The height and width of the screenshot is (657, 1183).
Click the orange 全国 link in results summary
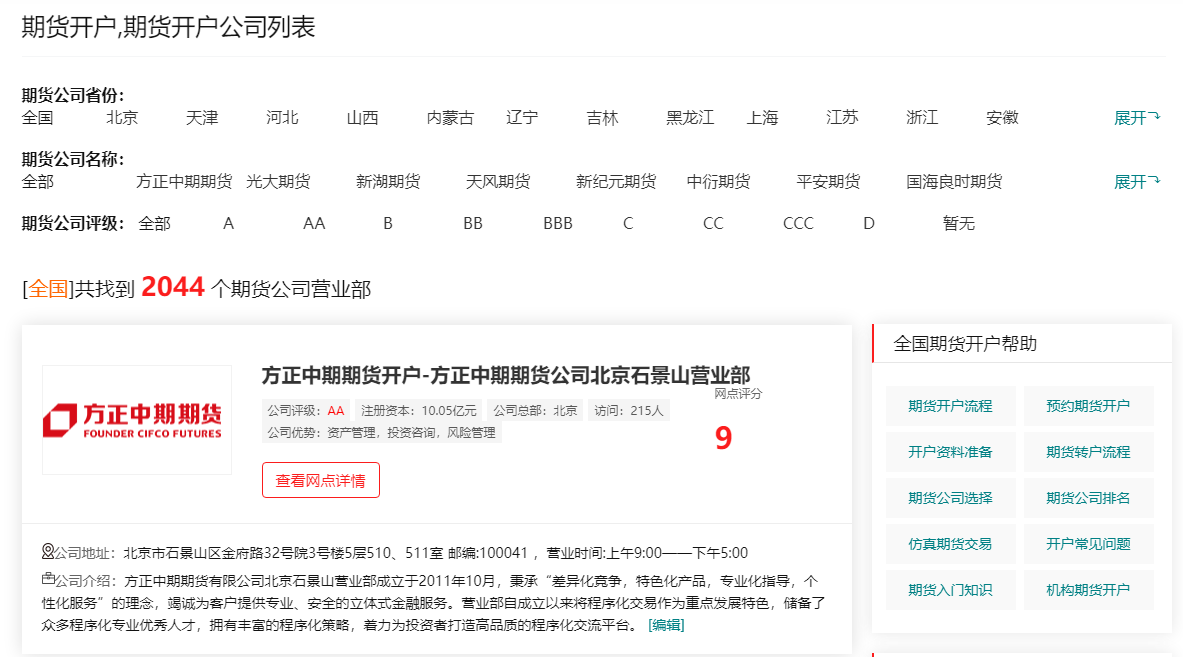click(48, 289)
